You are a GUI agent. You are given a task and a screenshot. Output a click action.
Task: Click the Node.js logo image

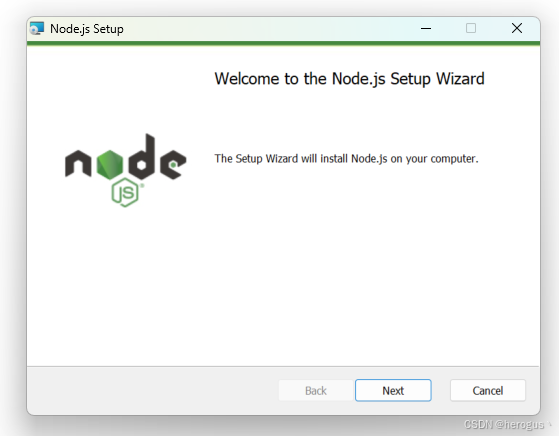click(x=125, y=170)
